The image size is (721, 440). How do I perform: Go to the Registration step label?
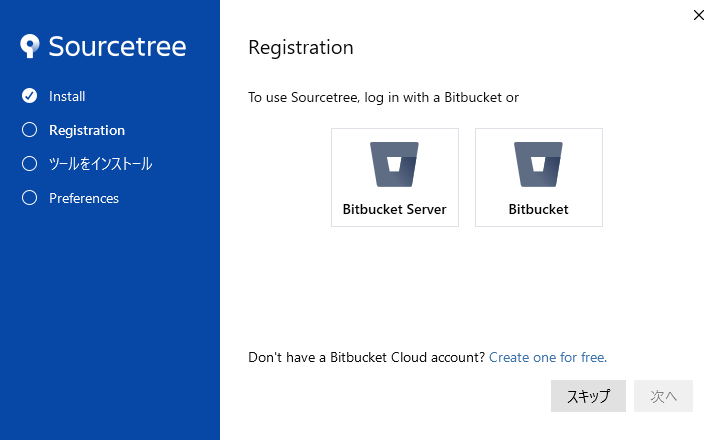[x=87, y=131]
